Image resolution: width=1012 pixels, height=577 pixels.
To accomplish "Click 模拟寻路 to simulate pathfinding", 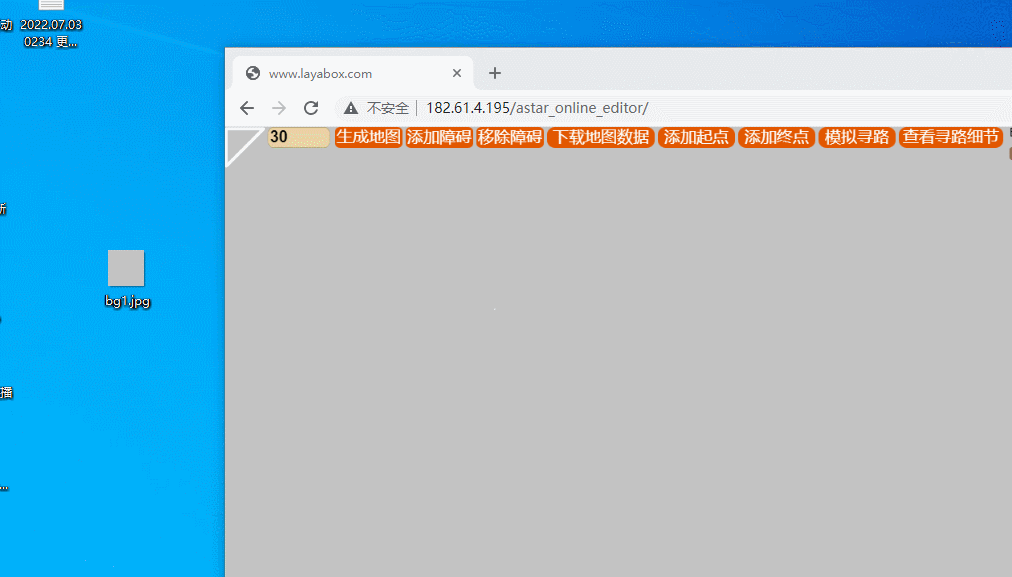I will pos(856,137).
